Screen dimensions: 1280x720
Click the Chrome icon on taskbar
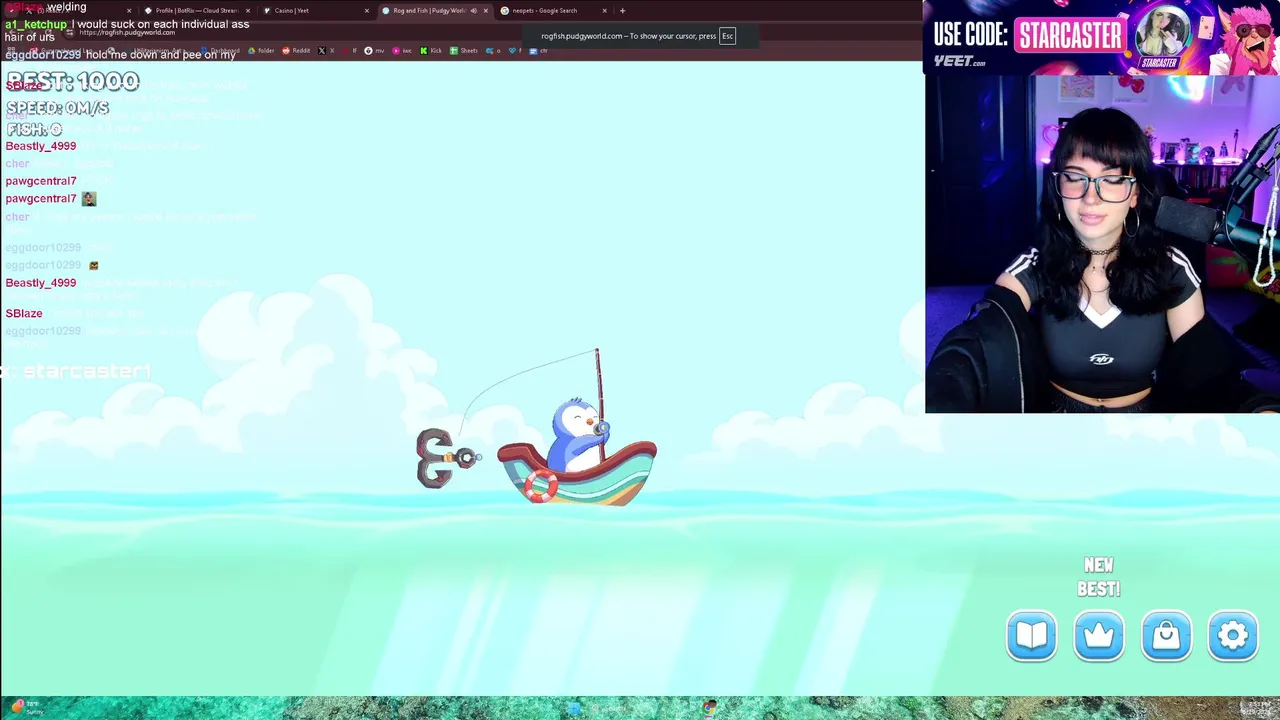[x=709, y=708]
